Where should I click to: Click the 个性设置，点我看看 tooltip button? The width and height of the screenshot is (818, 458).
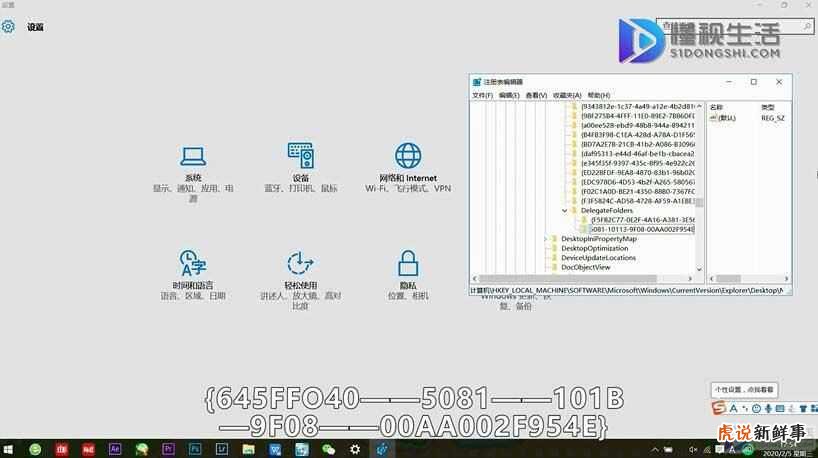tap(744, 390)
